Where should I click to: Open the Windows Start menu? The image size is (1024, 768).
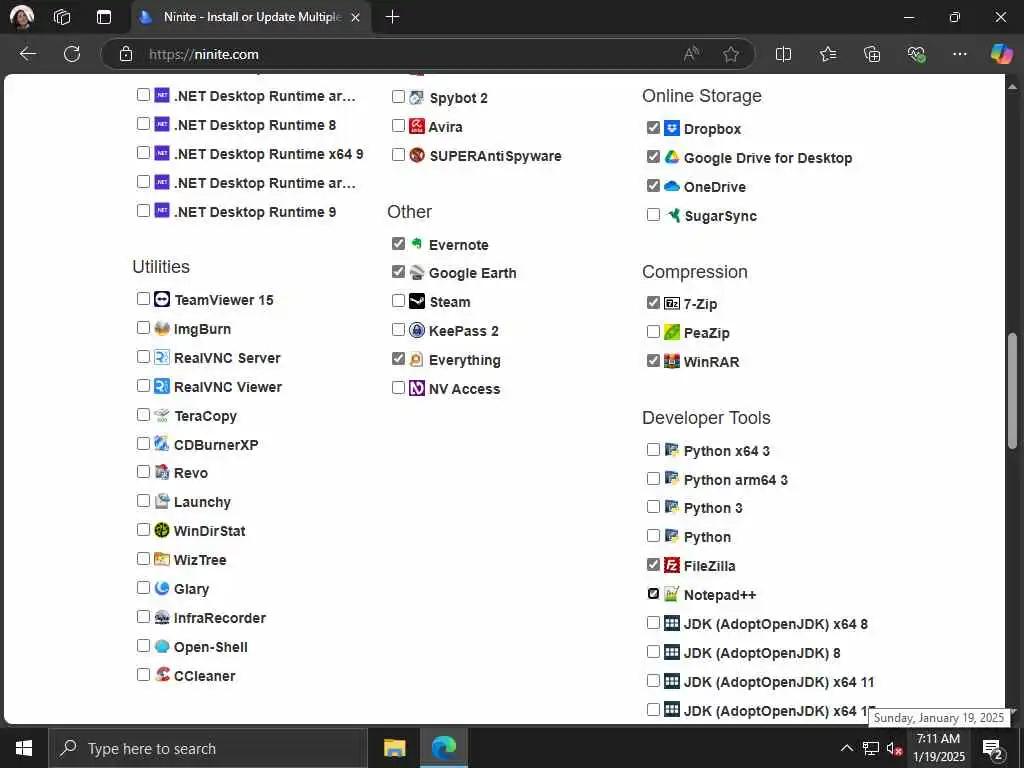(x=24, y=748)
